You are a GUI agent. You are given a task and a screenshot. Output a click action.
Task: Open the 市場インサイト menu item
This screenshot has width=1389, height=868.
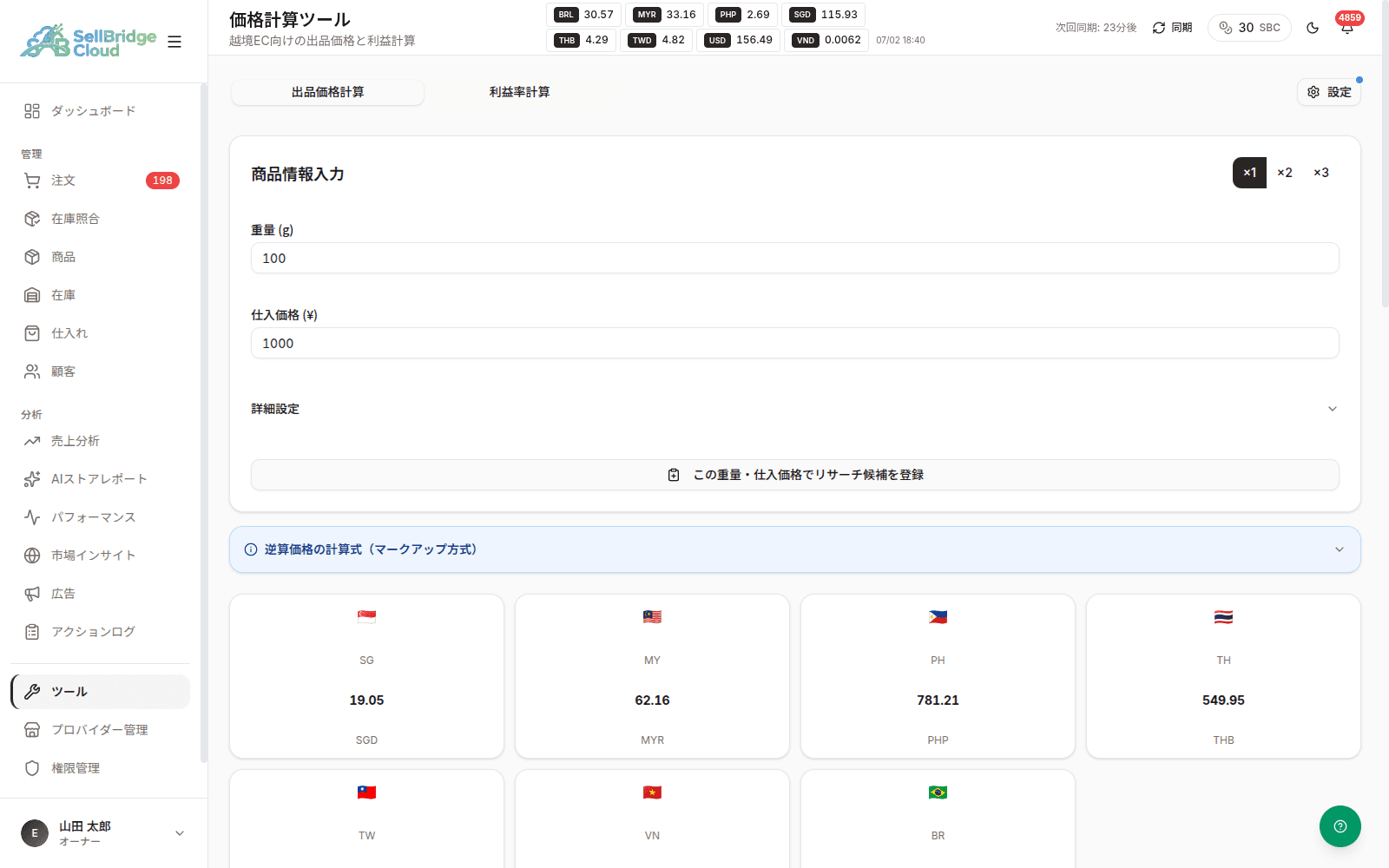pos(101,556)
